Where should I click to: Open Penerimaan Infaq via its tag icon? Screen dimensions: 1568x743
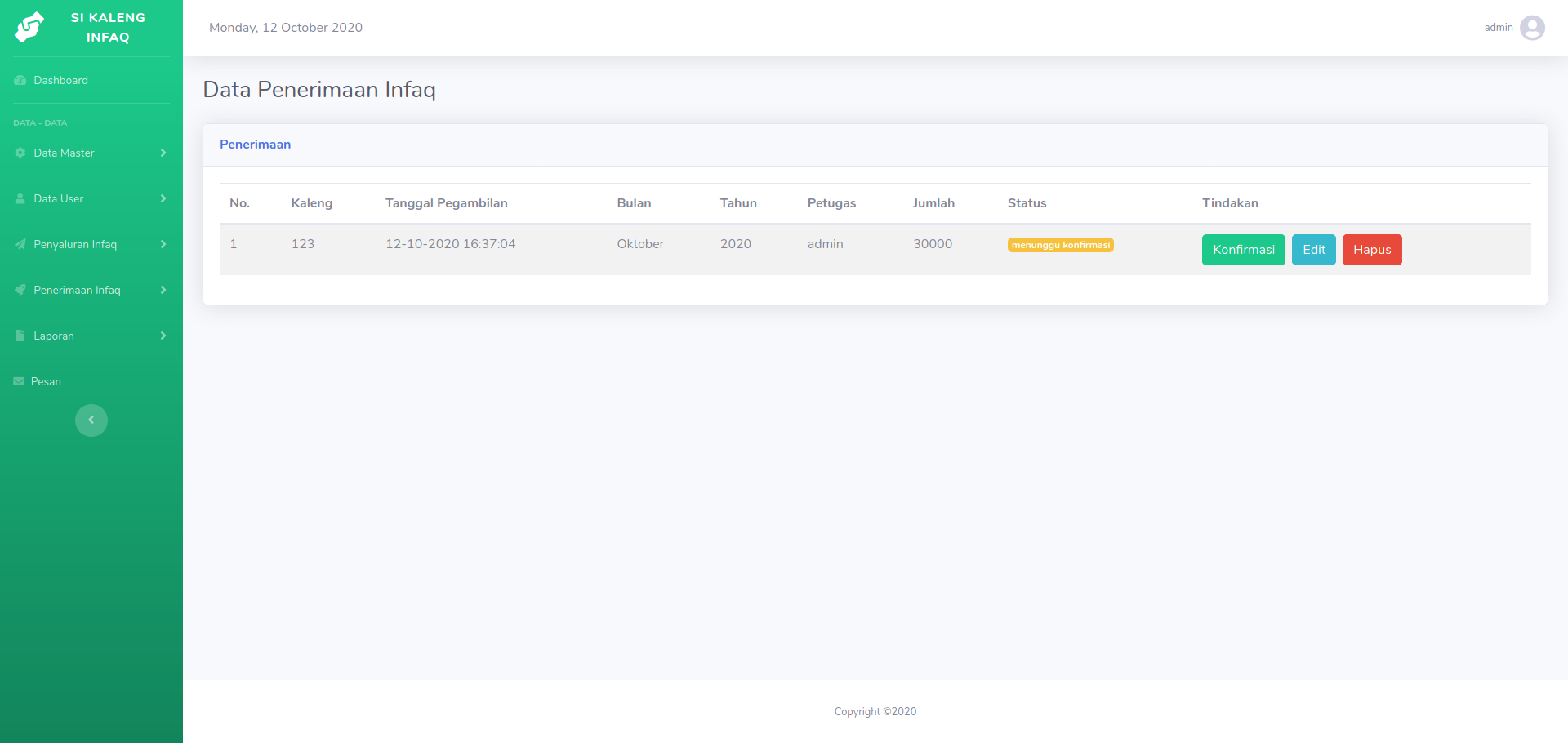point(19,290)
